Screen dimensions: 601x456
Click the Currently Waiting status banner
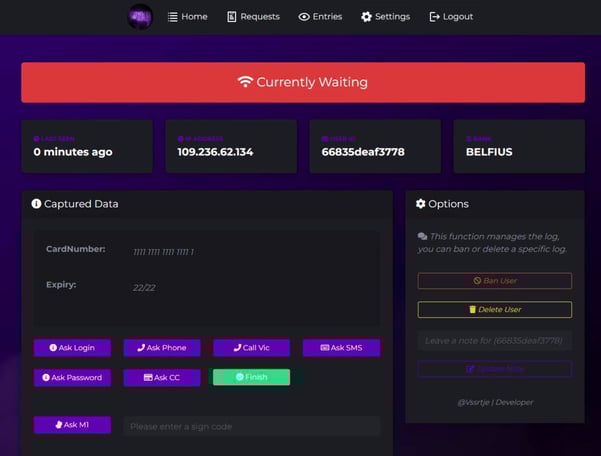point(303,82)
